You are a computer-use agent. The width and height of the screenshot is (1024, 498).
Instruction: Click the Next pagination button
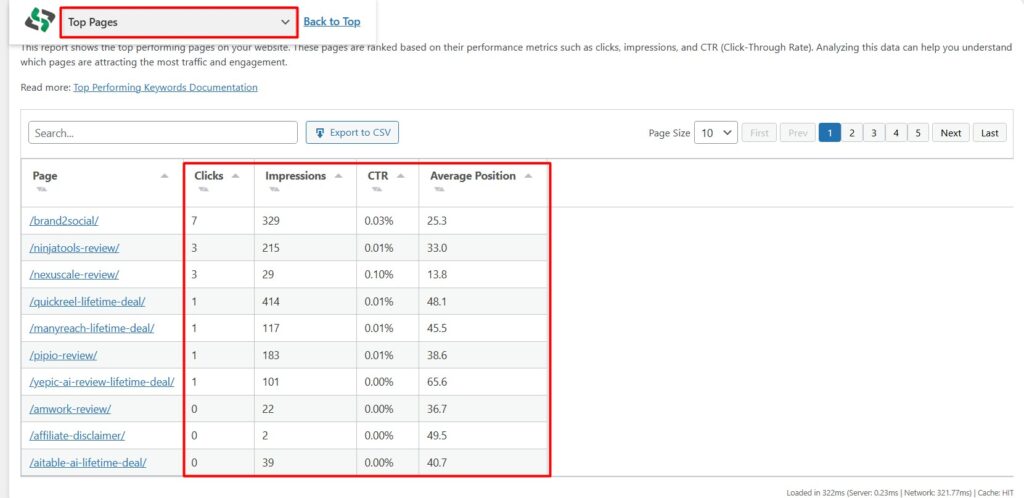coord(950,133)
